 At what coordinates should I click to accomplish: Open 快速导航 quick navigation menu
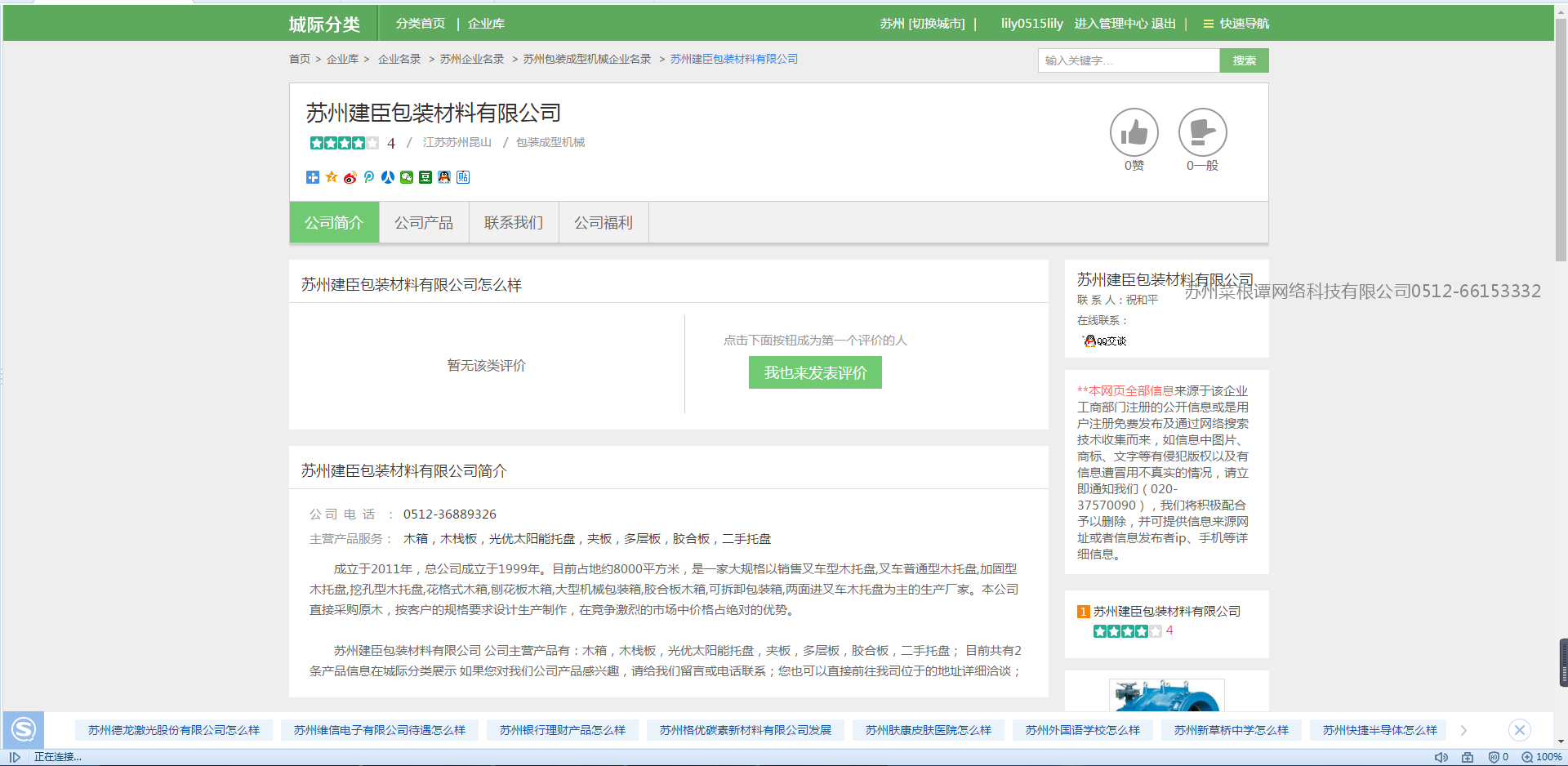coord(1236,24)
